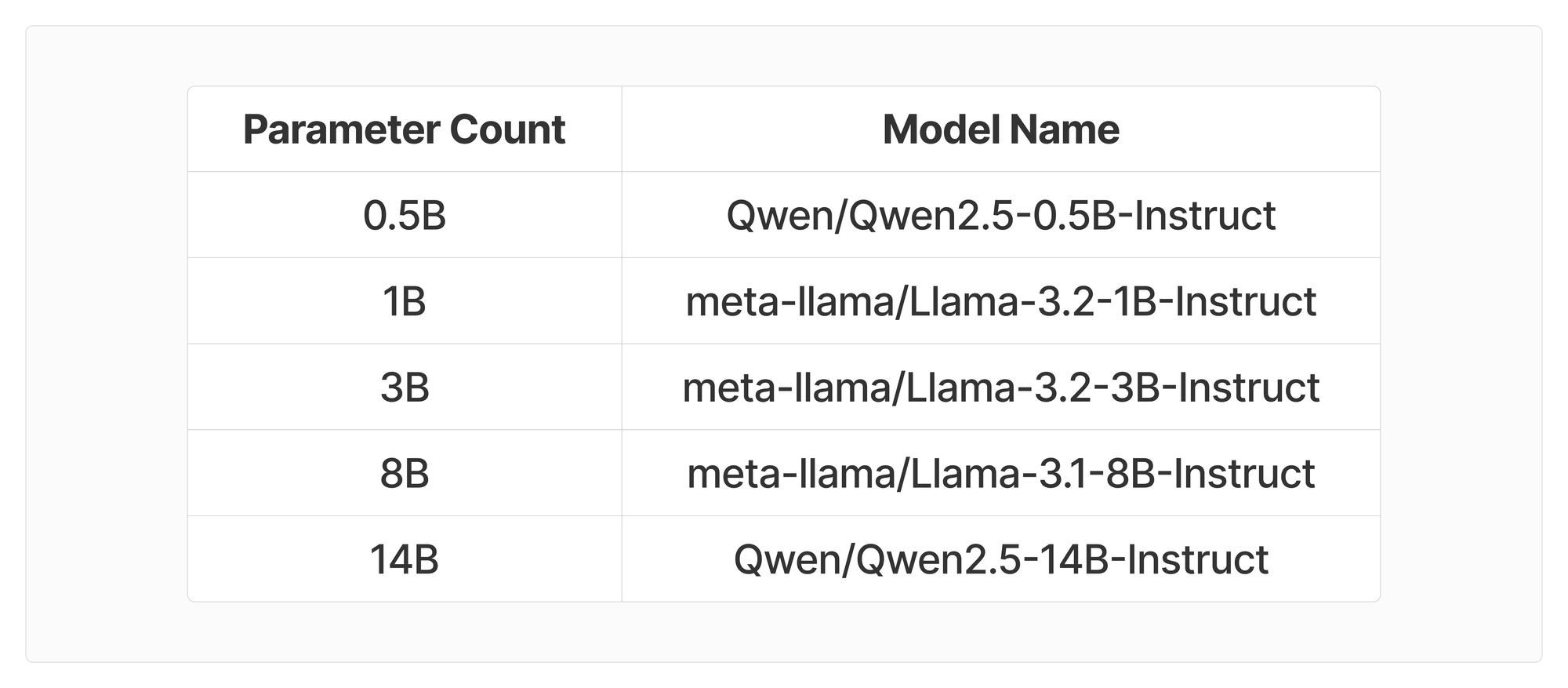Click the word Name in header
This screenshot has height=688, width=1568.
[1064, 129]
